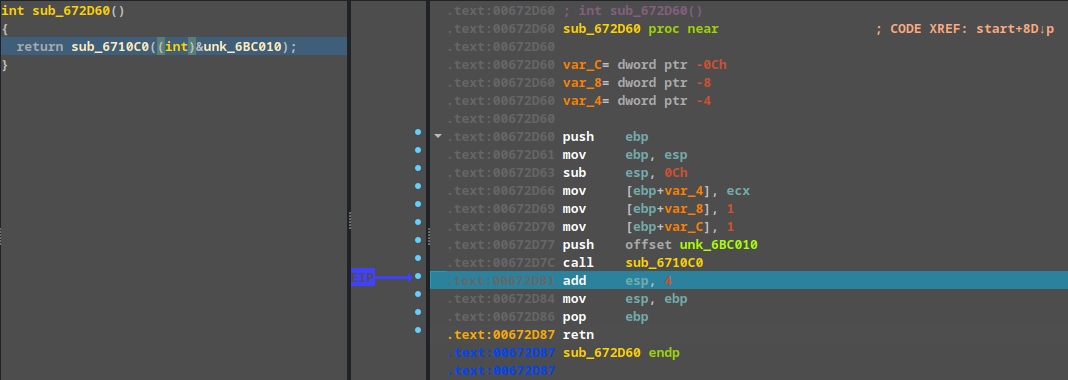This screenshot has width=1068, height=380.
Task: Toggle breakpoint dot beside call sub_6710C0
Action: (x=418, y=258)
